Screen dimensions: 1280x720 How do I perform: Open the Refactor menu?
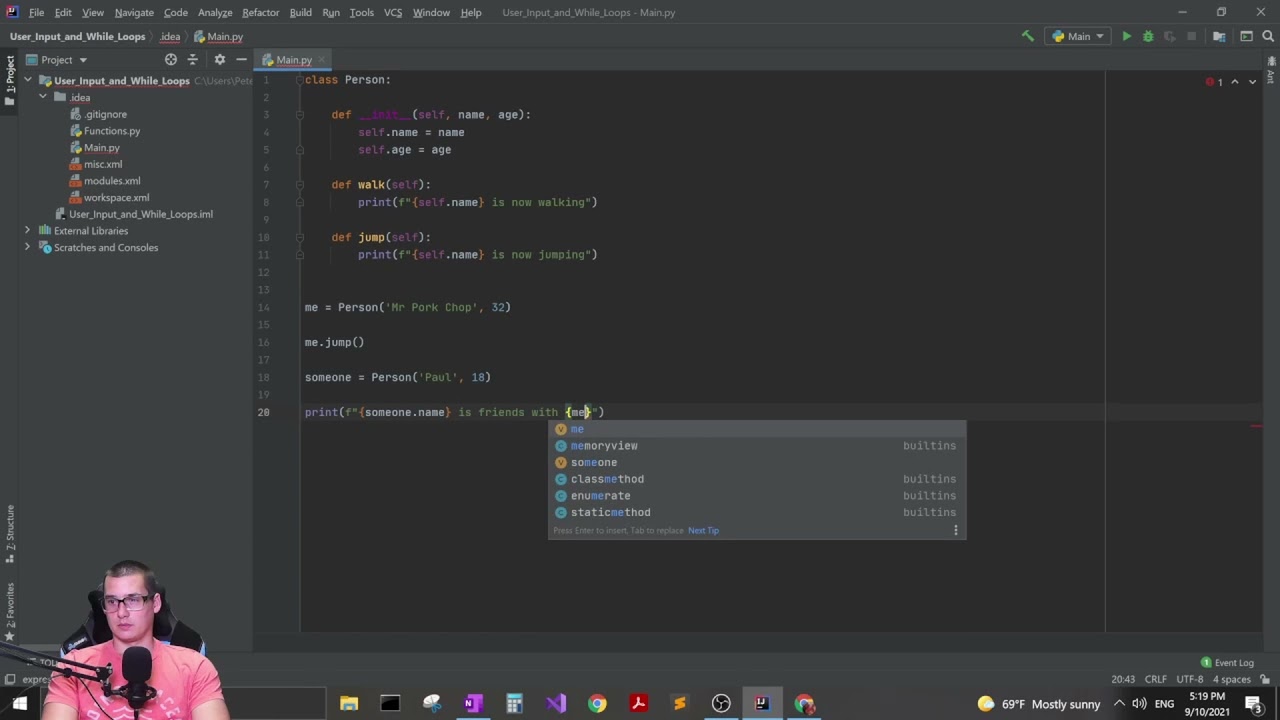pos(260,12)
